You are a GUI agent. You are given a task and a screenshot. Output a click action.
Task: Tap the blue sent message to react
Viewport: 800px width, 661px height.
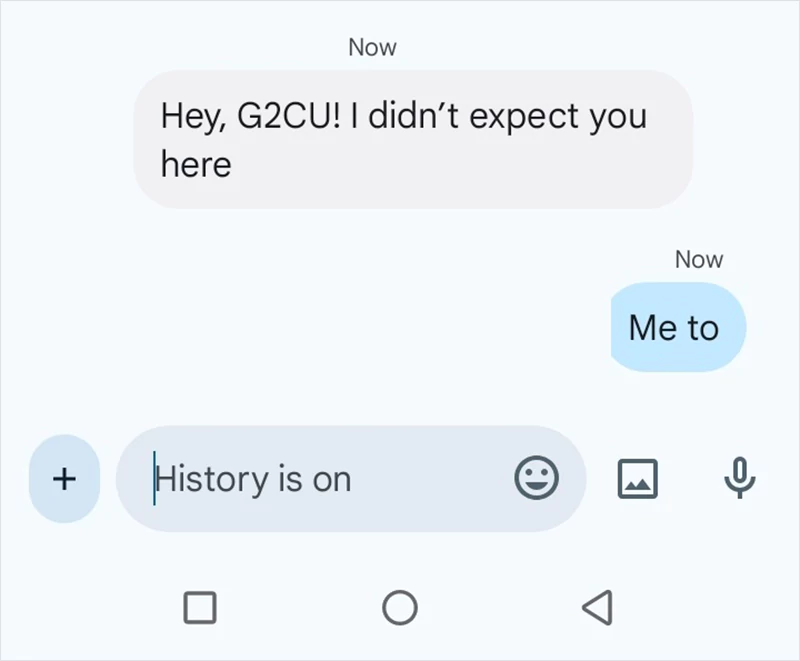[678, 327]
